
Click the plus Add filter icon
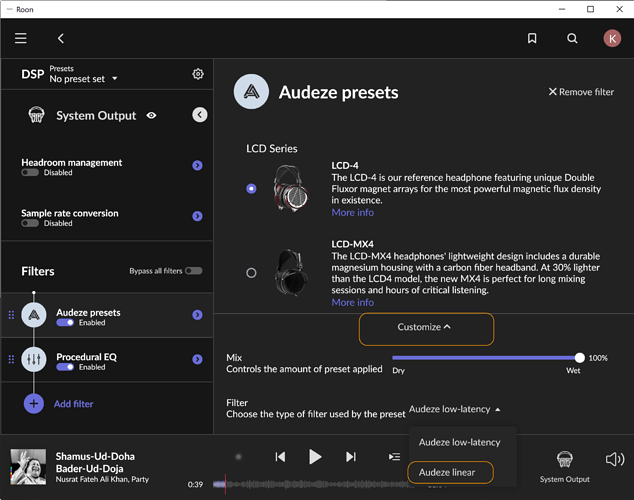point(34,403)
